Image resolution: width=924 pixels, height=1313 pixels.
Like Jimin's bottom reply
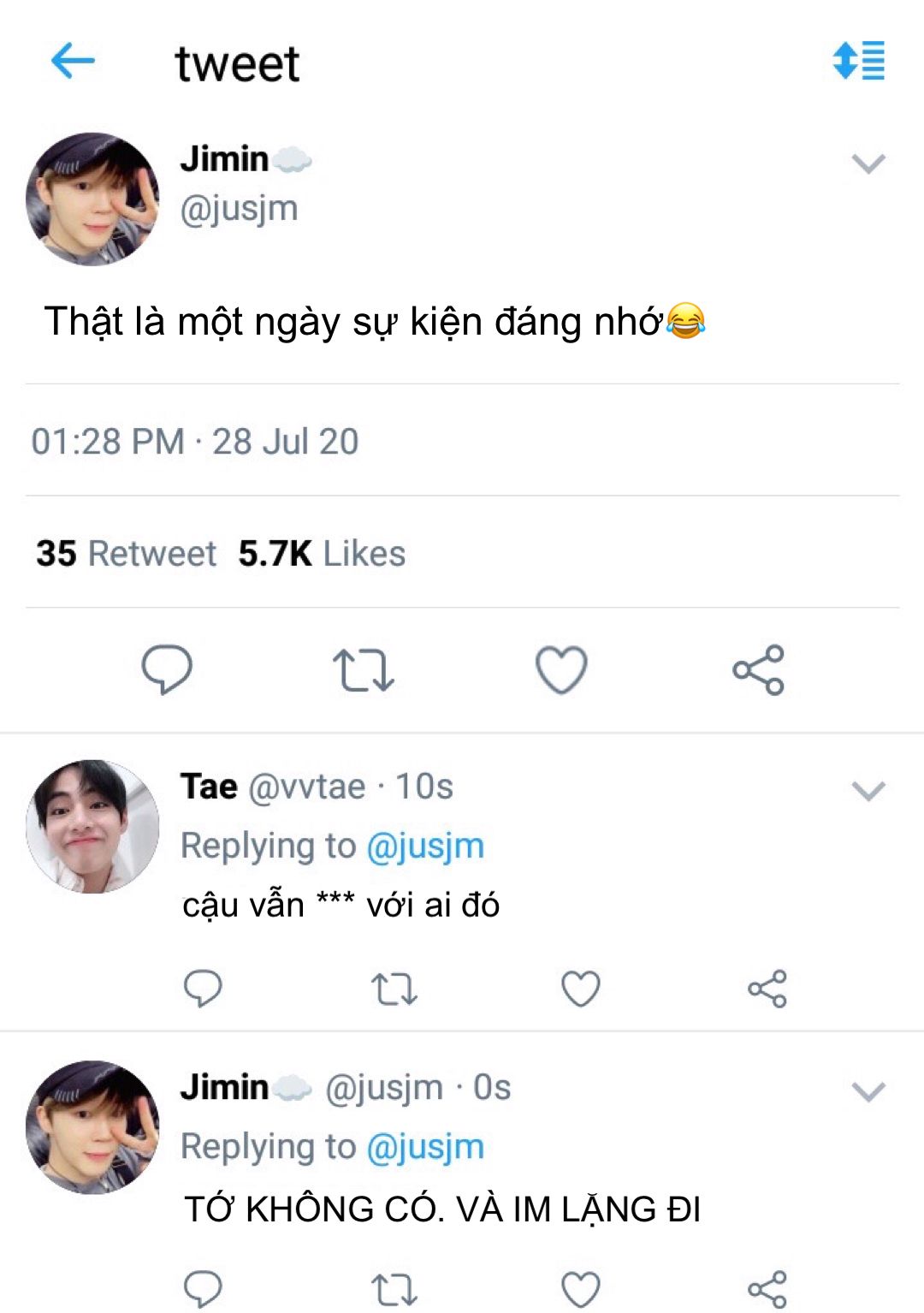(x=581, y=1289)
